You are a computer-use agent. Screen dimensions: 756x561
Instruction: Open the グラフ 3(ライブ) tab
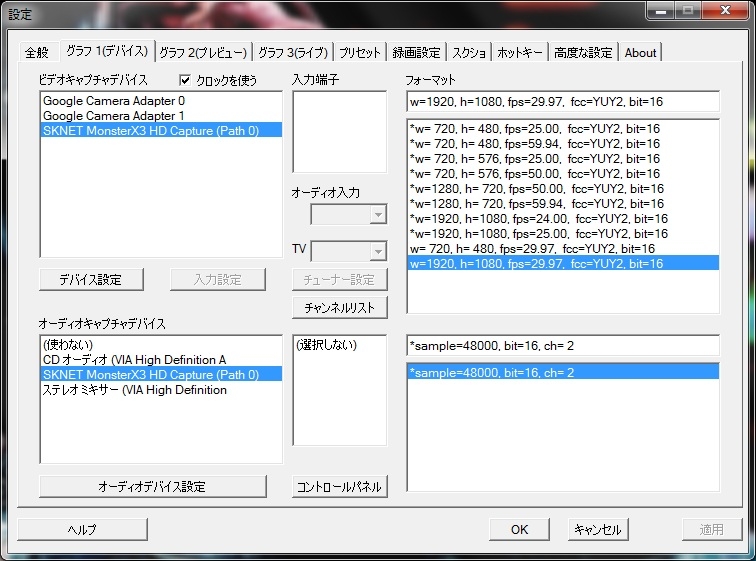point(293,52)
